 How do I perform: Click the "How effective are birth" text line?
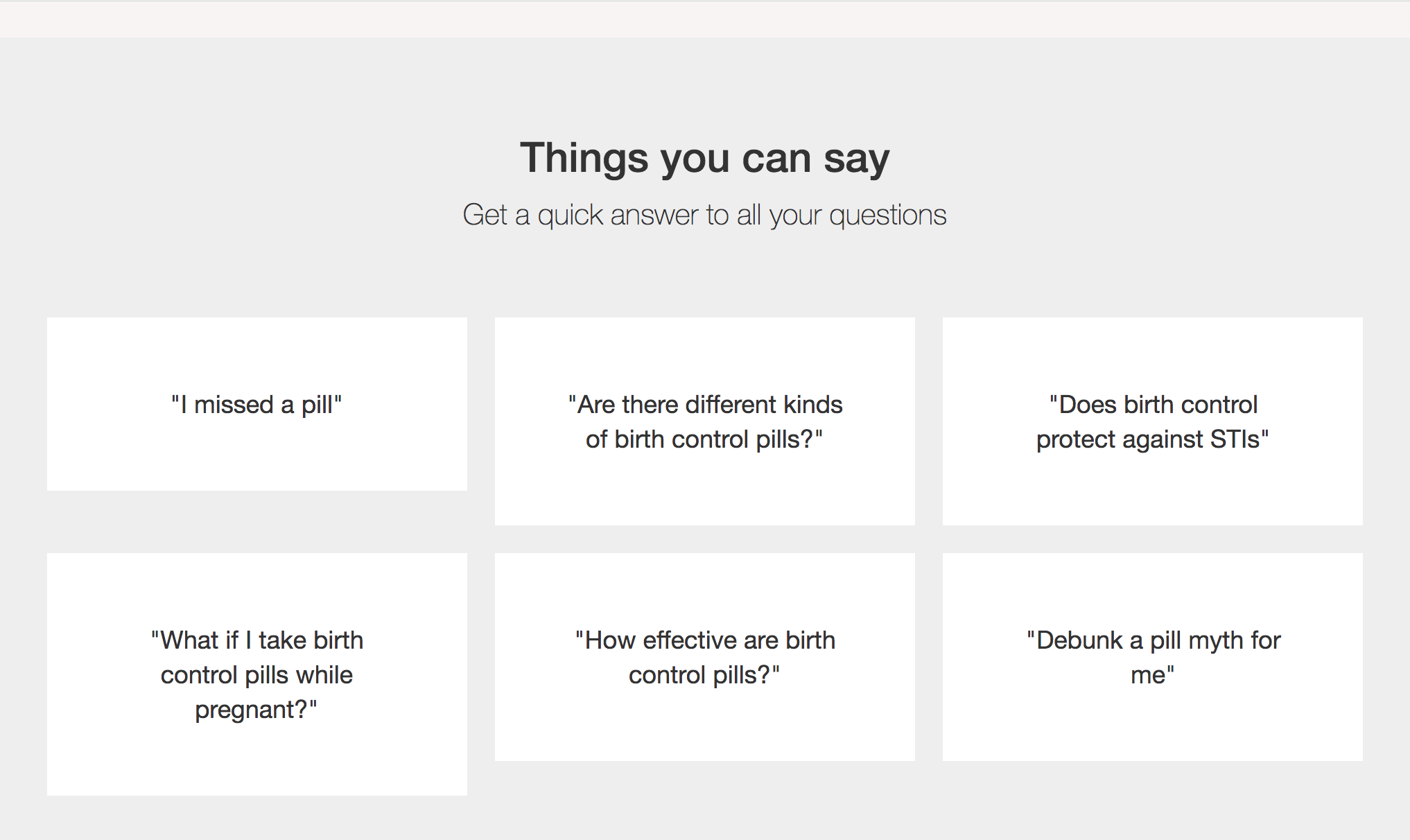(x=705, y=640)
